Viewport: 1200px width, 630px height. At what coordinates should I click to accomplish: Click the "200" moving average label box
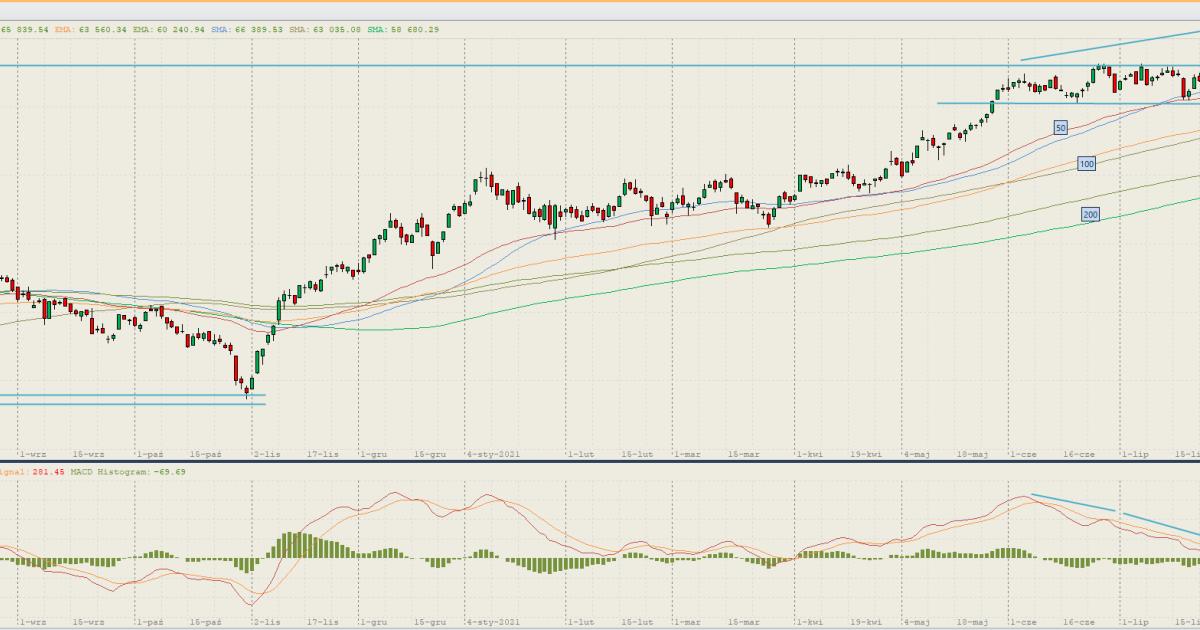[1090, 214]
